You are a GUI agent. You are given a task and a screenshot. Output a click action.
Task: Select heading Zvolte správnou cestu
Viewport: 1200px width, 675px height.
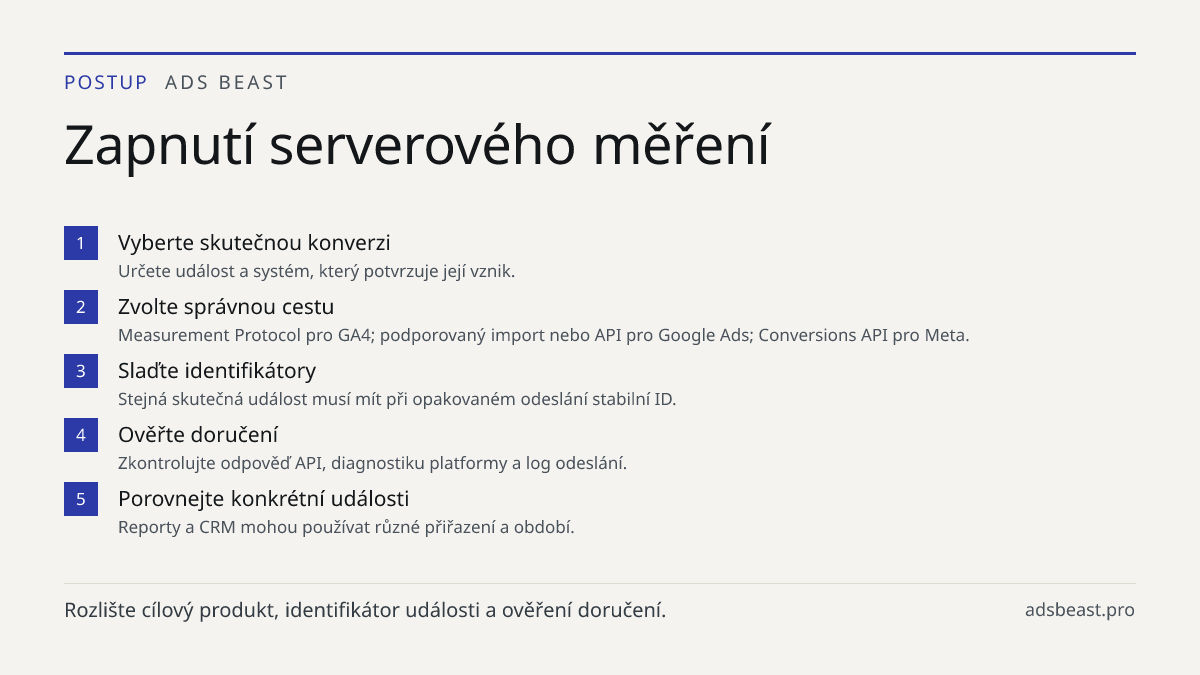click(x=226, y=307)
